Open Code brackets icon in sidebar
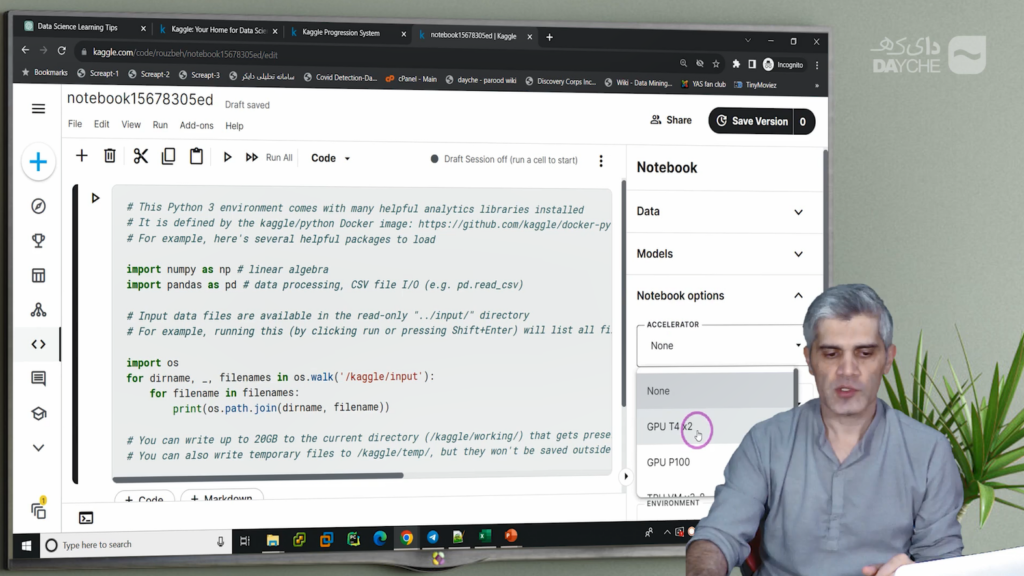 coord(39,344)
